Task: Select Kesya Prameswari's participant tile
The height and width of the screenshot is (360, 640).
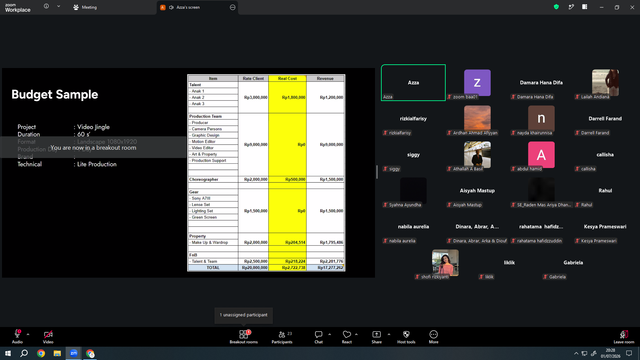Action: 605,227
